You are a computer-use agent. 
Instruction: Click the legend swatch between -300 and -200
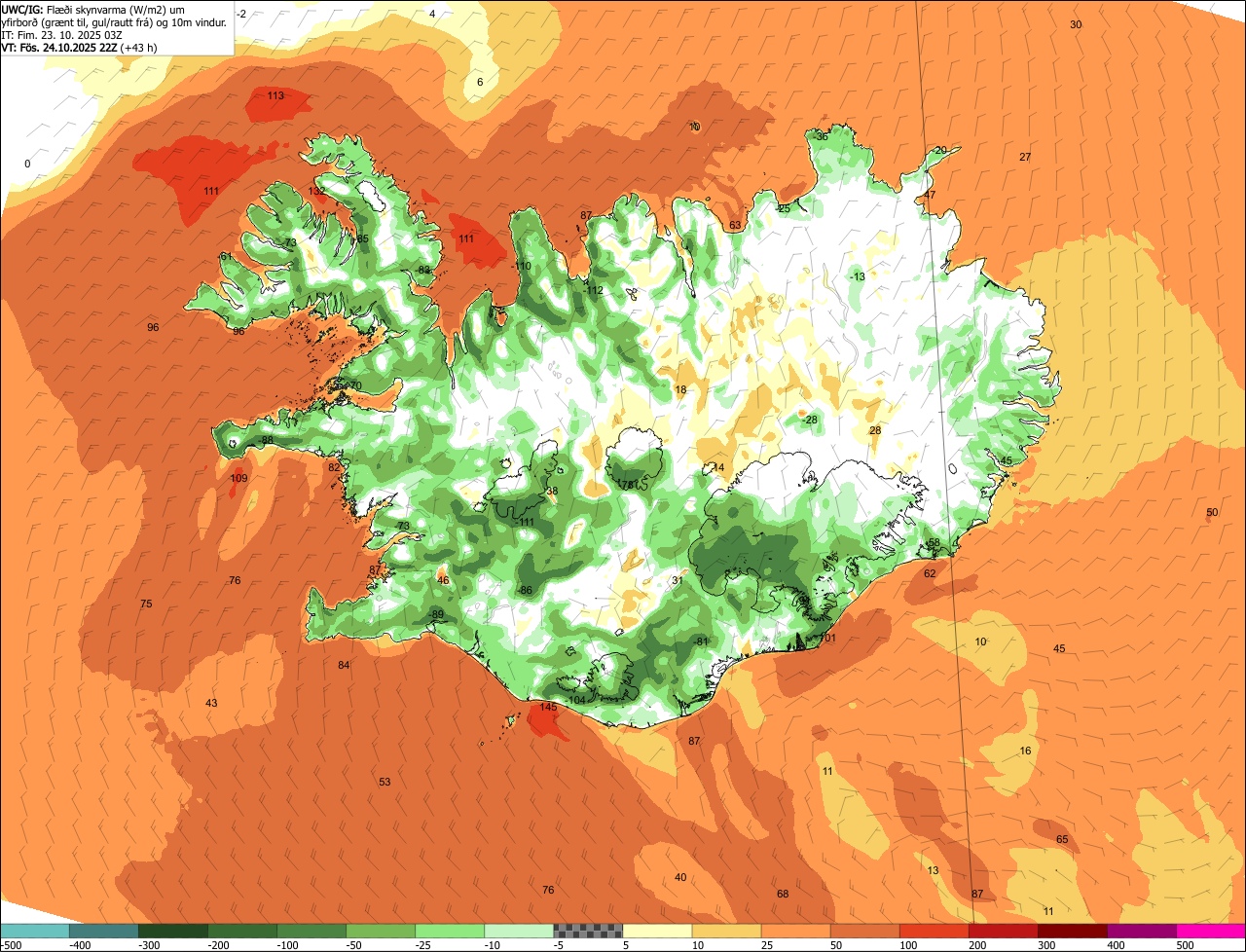coord(173,930)
